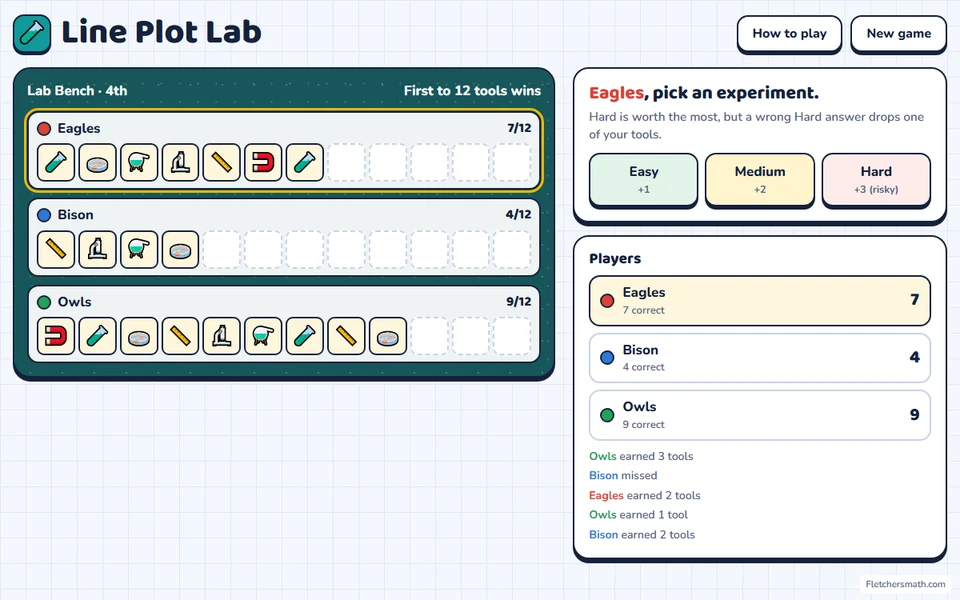This screenshot has width=960, height=600.
Task: Choose the Hard +3 risky experiment
Action: click(x=876, y=179)
